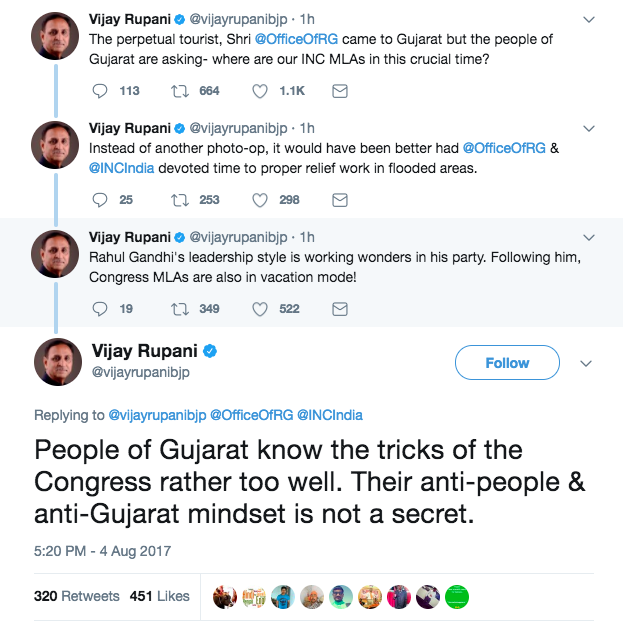View the 320 Retweets list
Viewport: 623px width, 625px height.
point(76,596)
